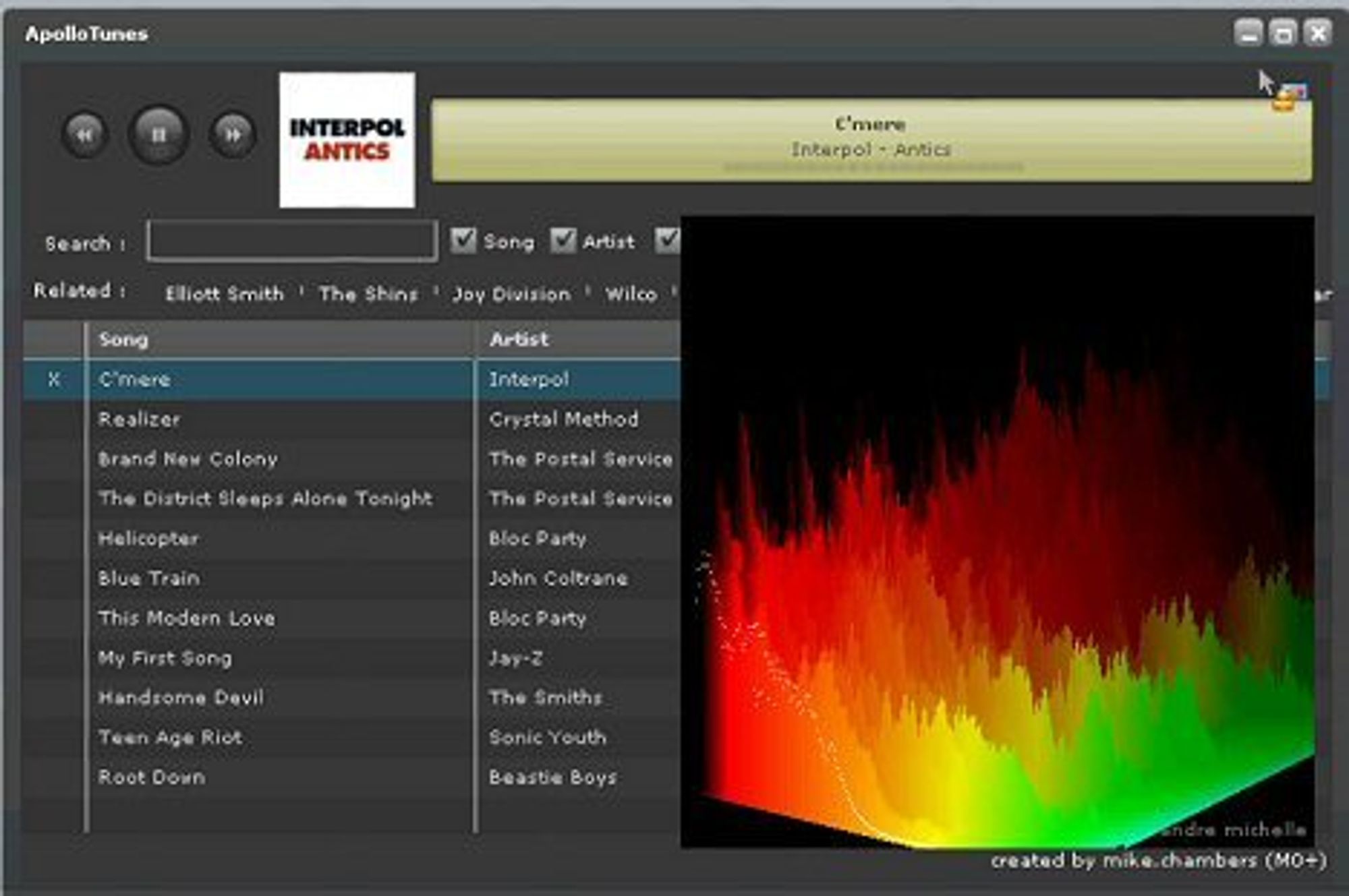This screenshot has width=1349, height=896.
Task: Click the song progress bar under Interpol - Antics
Action: click(x=873, y=167)
